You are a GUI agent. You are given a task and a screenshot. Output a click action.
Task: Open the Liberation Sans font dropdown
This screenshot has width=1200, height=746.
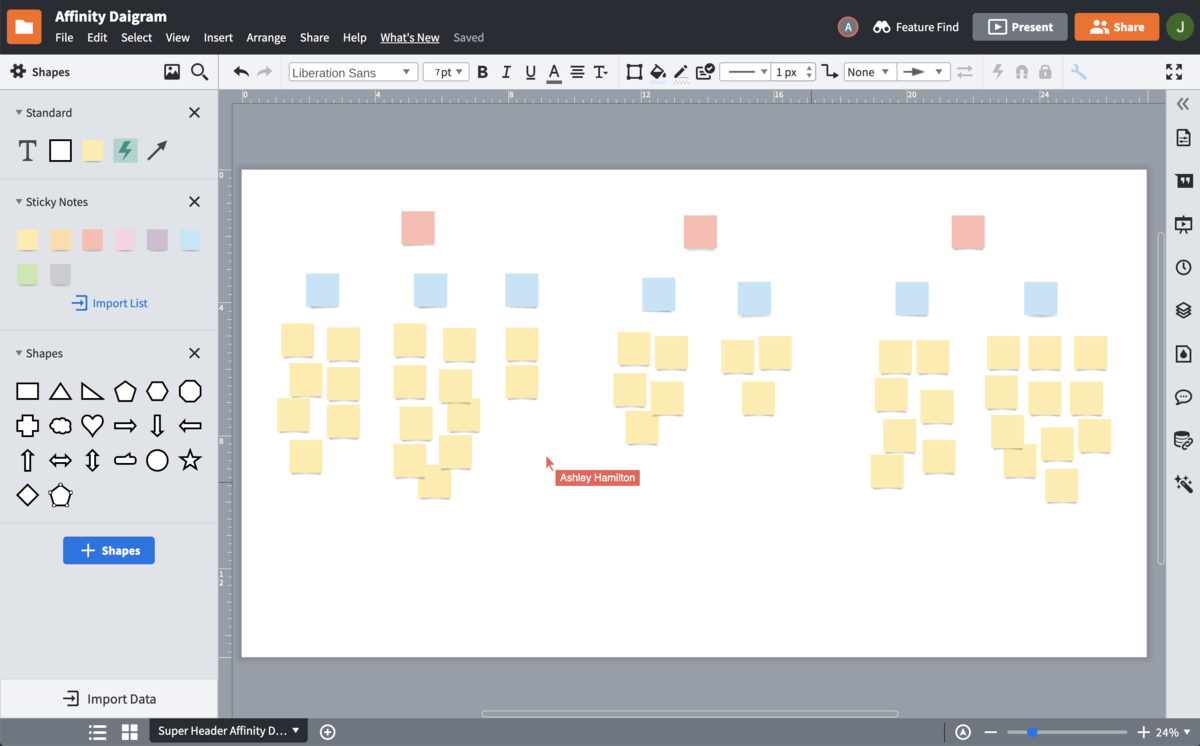[354, 71]
